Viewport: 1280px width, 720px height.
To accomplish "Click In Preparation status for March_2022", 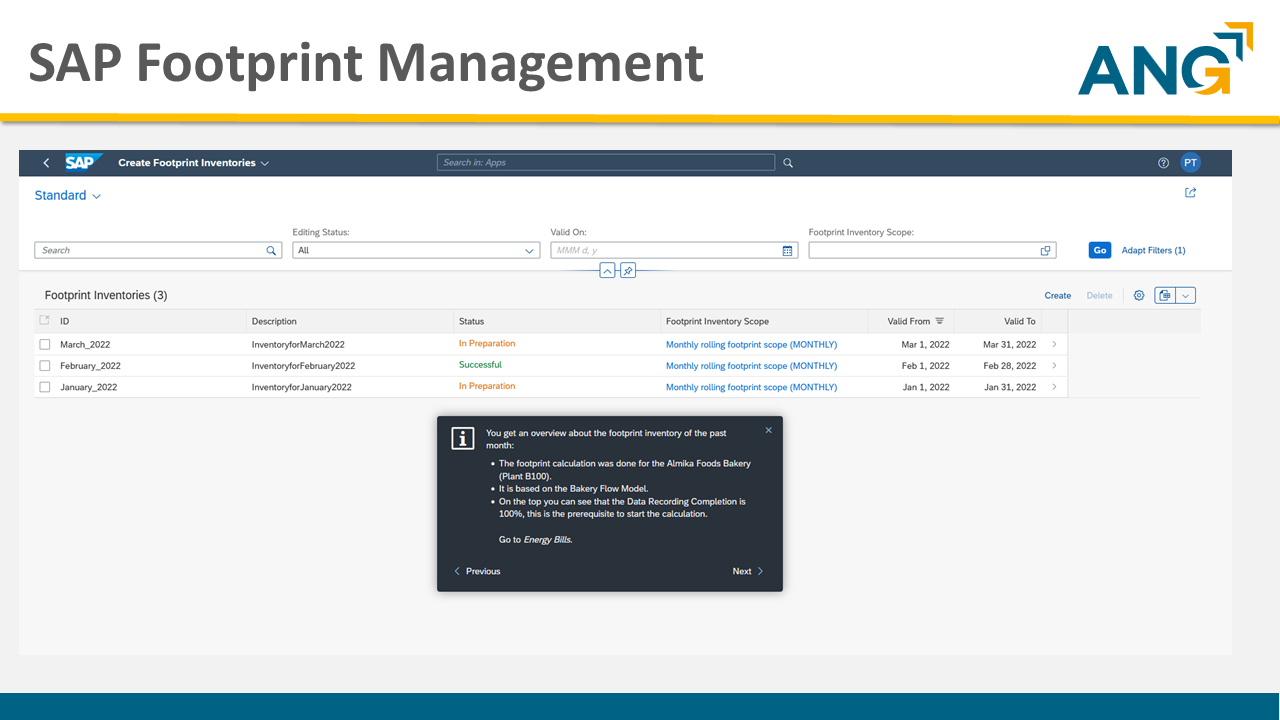I will tap(487, 343).
